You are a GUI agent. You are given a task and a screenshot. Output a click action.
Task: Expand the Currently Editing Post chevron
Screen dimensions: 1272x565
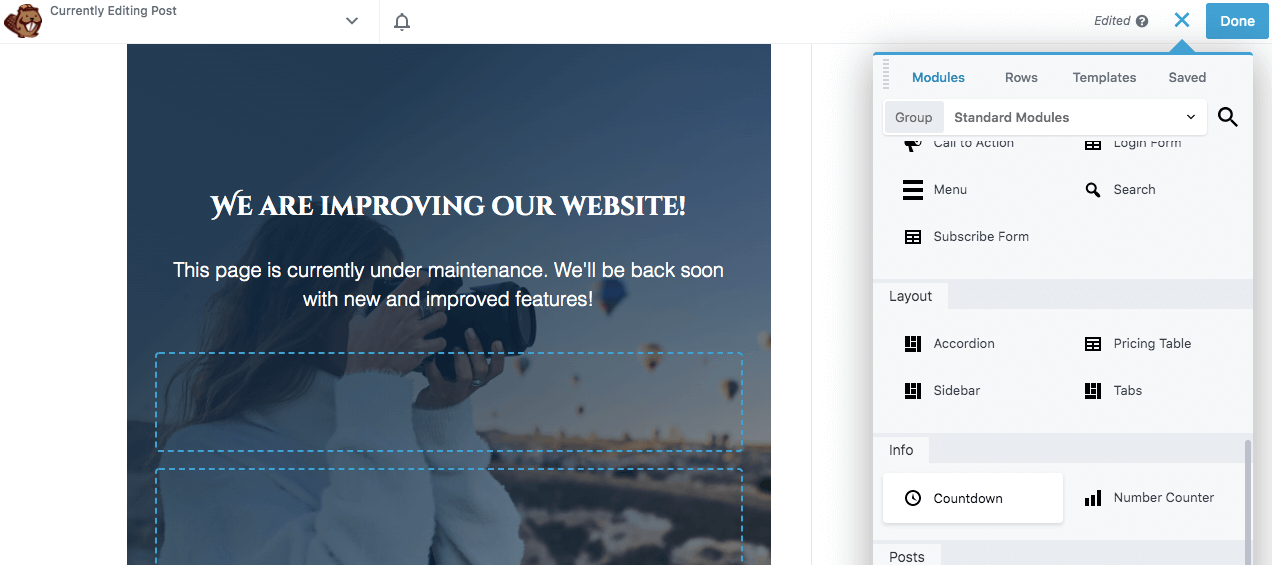(352, 21)
